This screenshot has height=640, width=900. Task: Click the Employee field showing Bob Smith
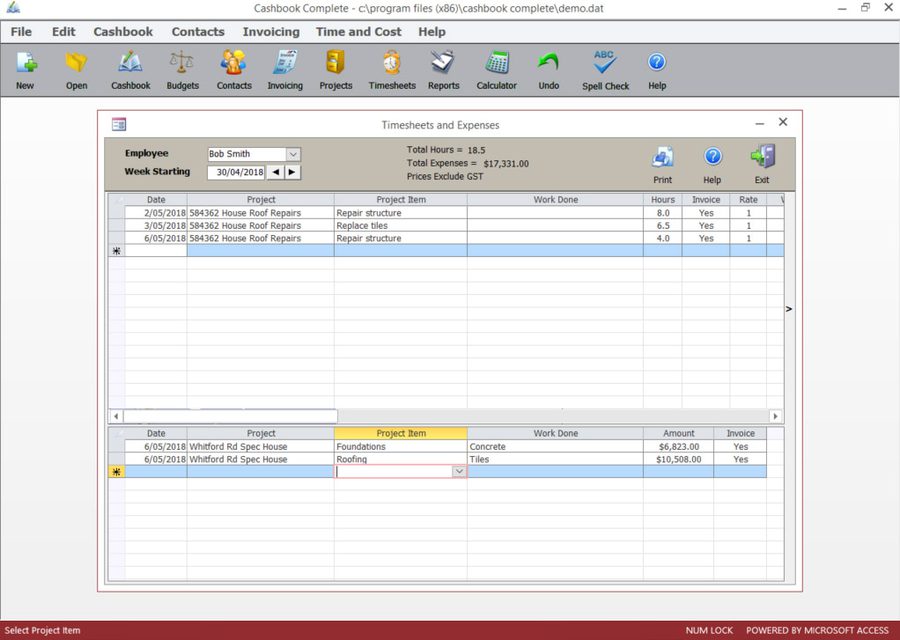[247, 154]
